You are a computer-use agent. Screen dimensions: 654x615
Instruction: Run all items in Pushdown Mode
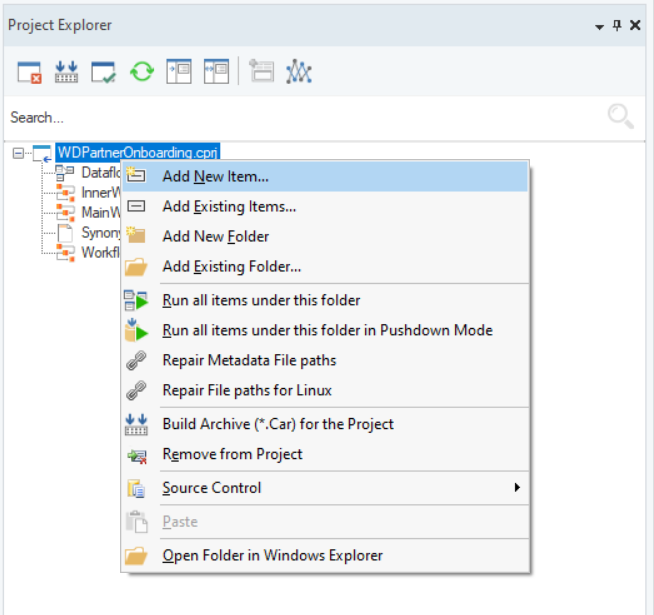click(x=325, y=330)
